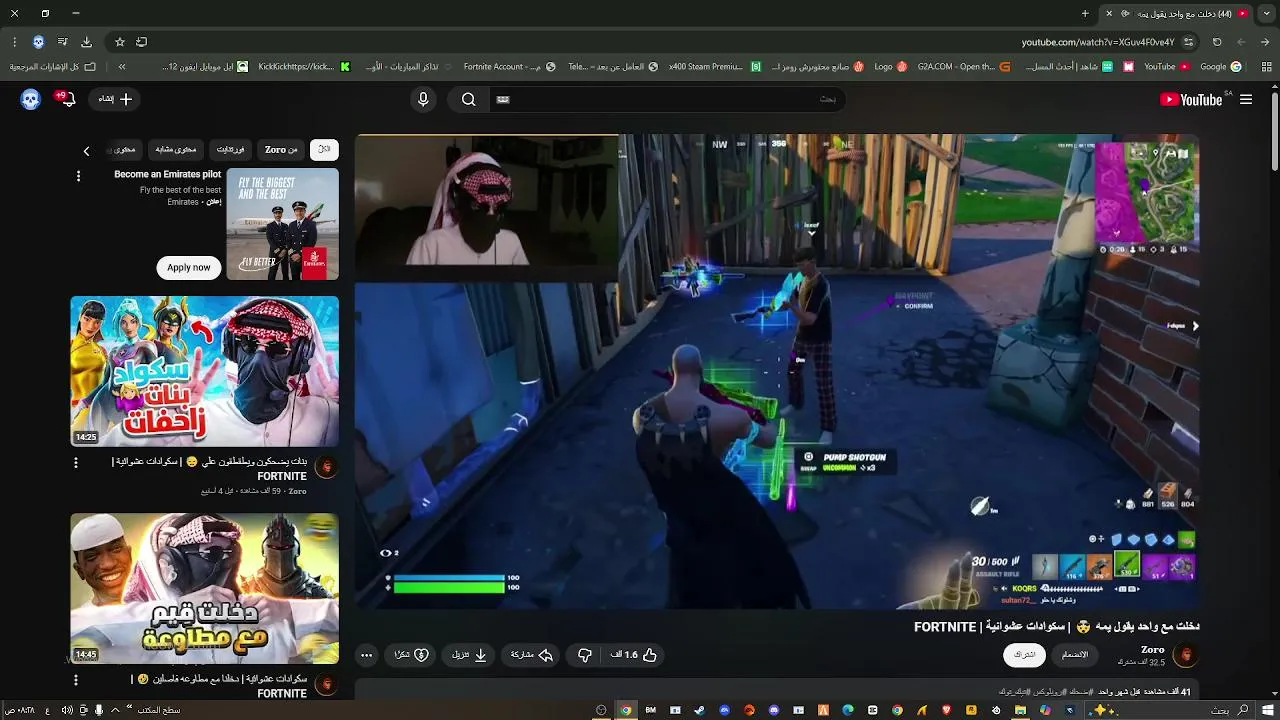Open Emirates pilot ad thumbnail
1280x720 pixels.
tap(283, 224)
